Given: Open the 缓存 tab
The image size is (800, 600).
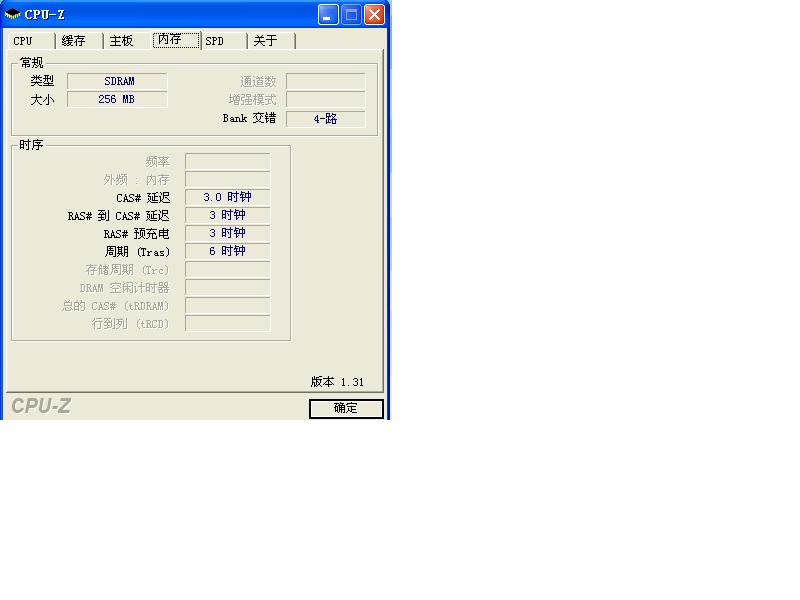Looking at the screenshot, I should tap(78, 41).
